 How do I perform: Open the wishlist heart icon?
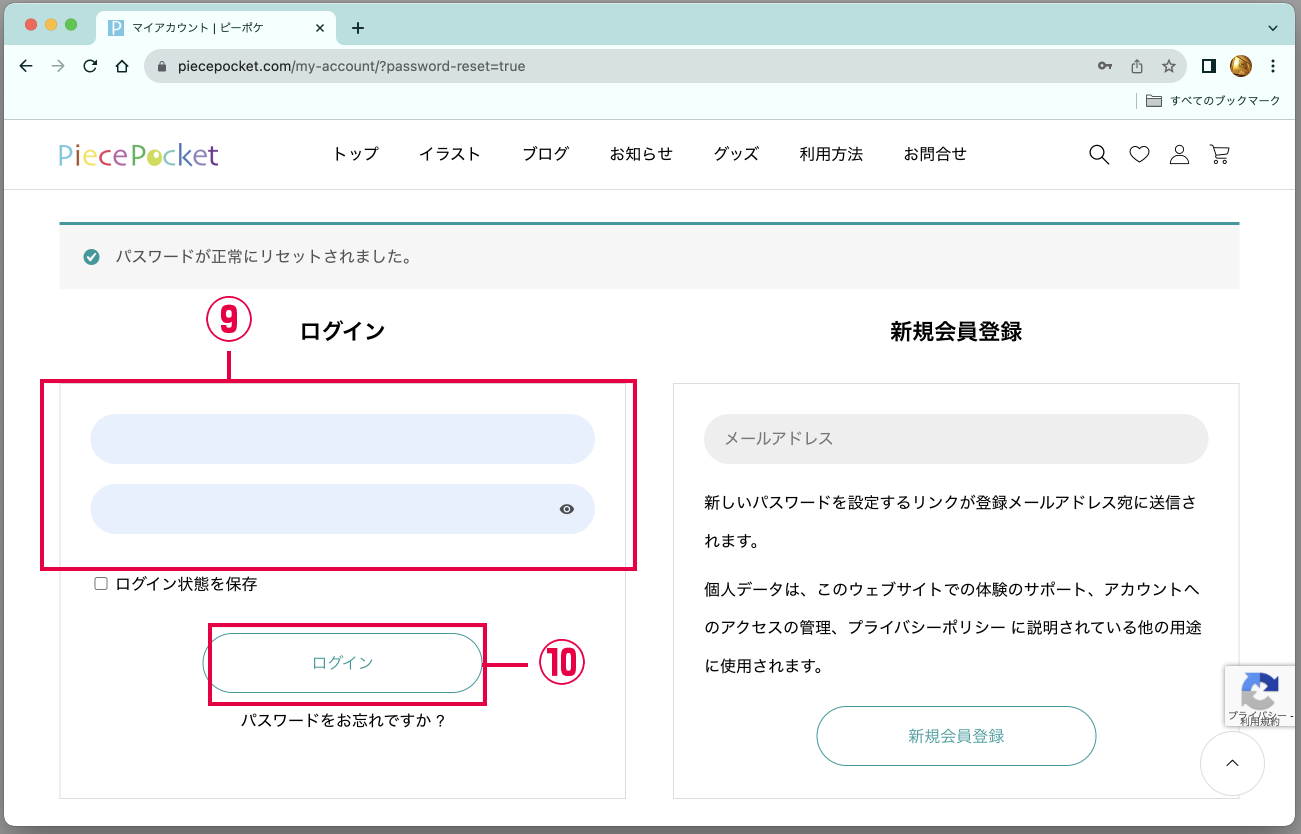tap(1139, 154)
